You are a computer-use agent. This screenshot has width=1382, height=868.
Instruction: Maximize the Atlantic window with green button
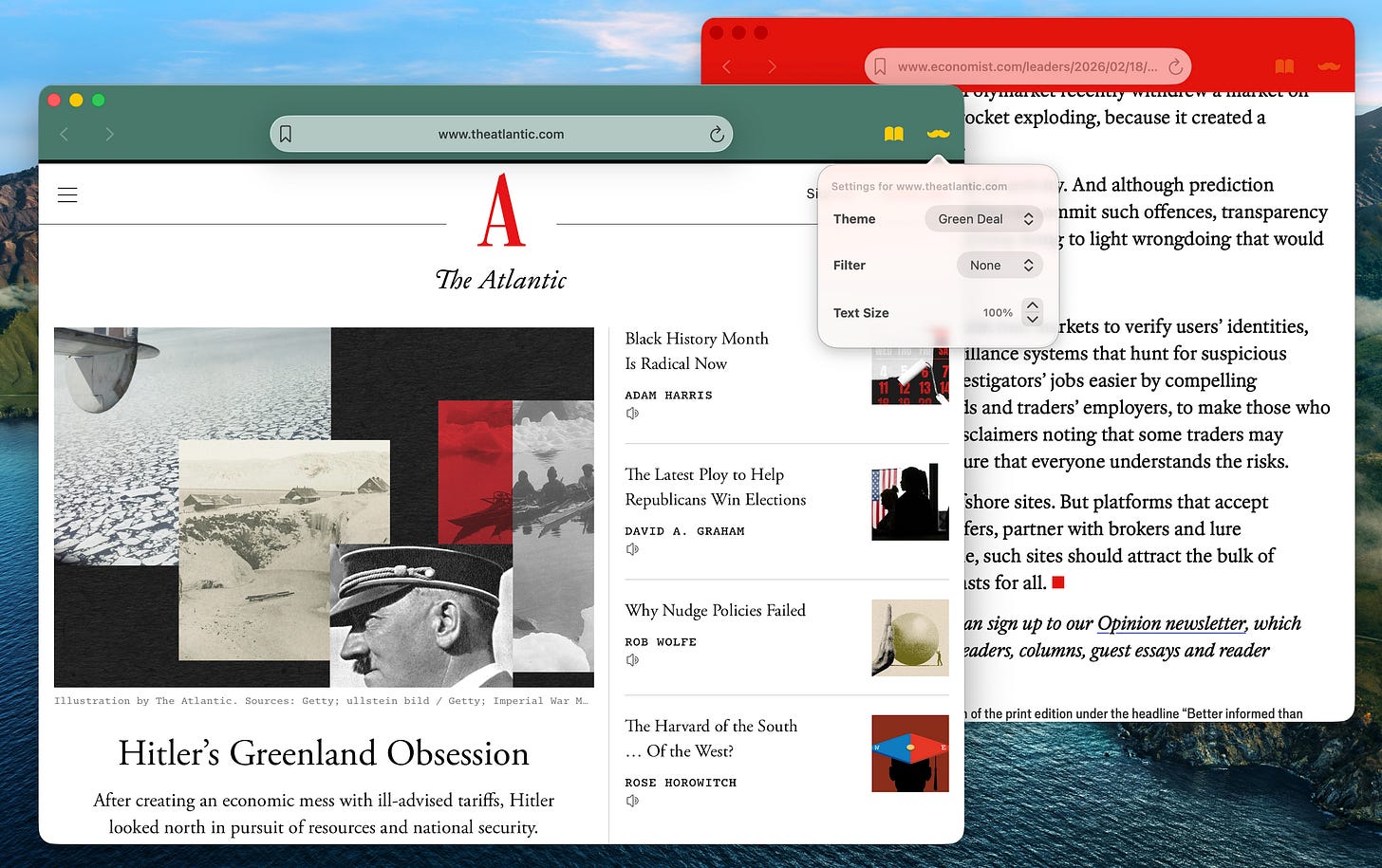pos(98,100)
